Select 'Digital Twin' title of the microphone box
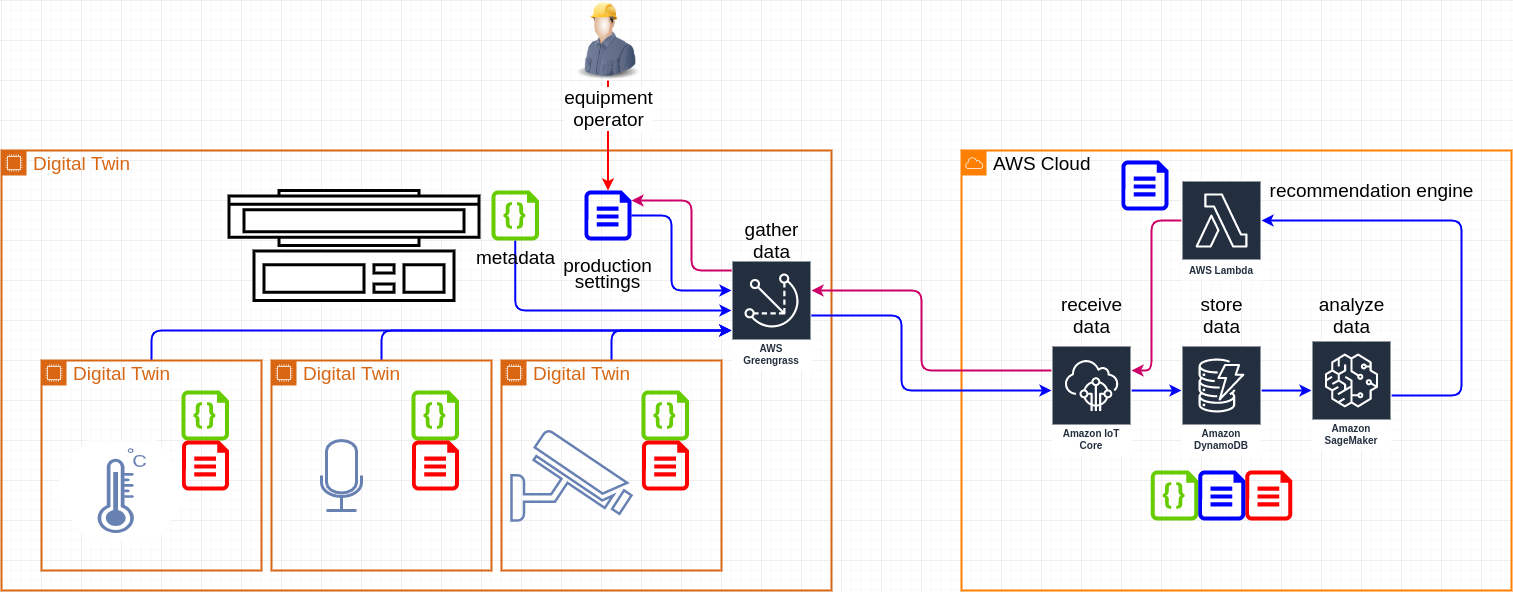This screenshot has height=592, width=1513. tap(351, 374)
